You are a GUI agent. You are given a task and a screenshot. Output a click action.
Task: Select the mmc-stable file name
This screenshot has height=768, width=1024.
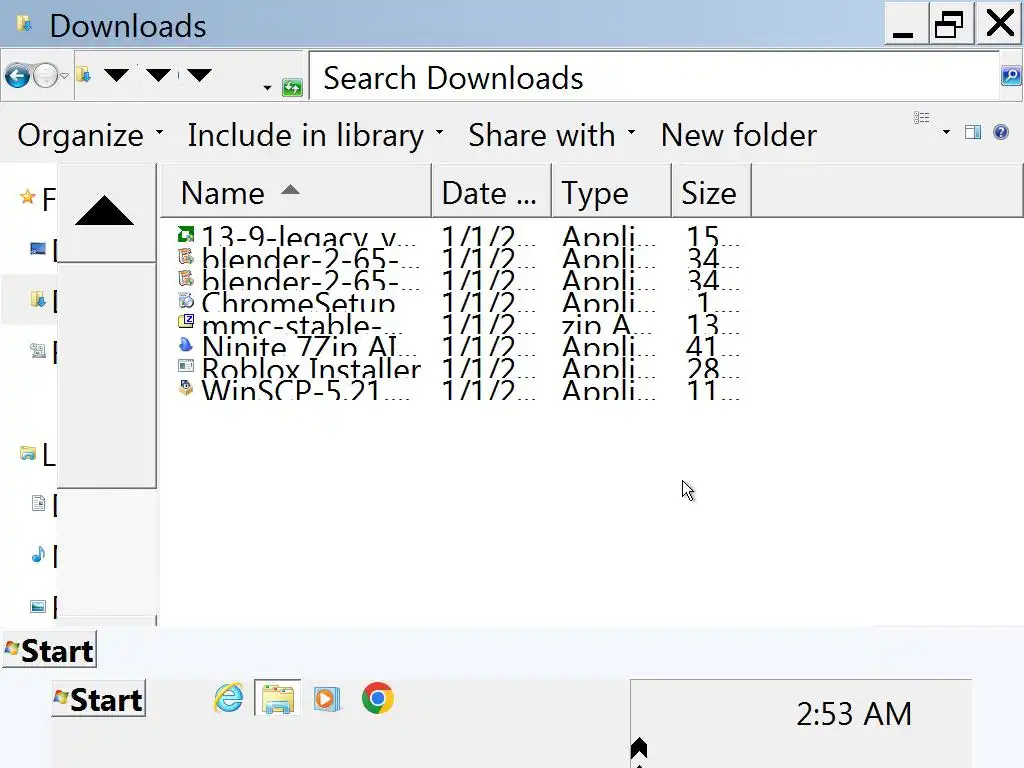click(302, 325)
